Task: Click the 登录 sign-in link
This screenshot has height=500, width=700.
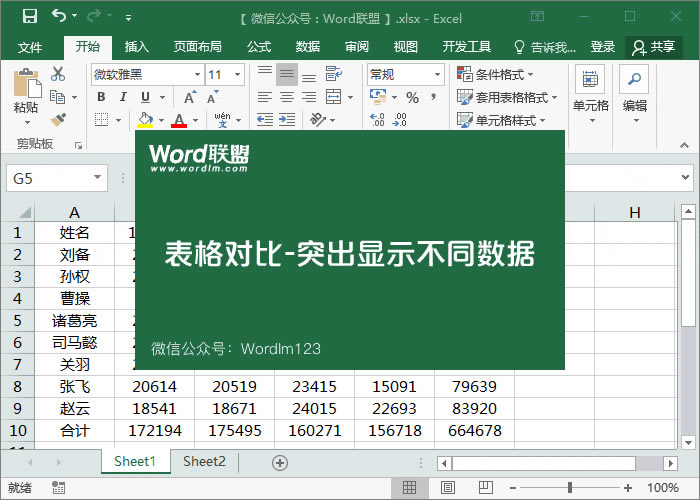Action: click(603, 47)
